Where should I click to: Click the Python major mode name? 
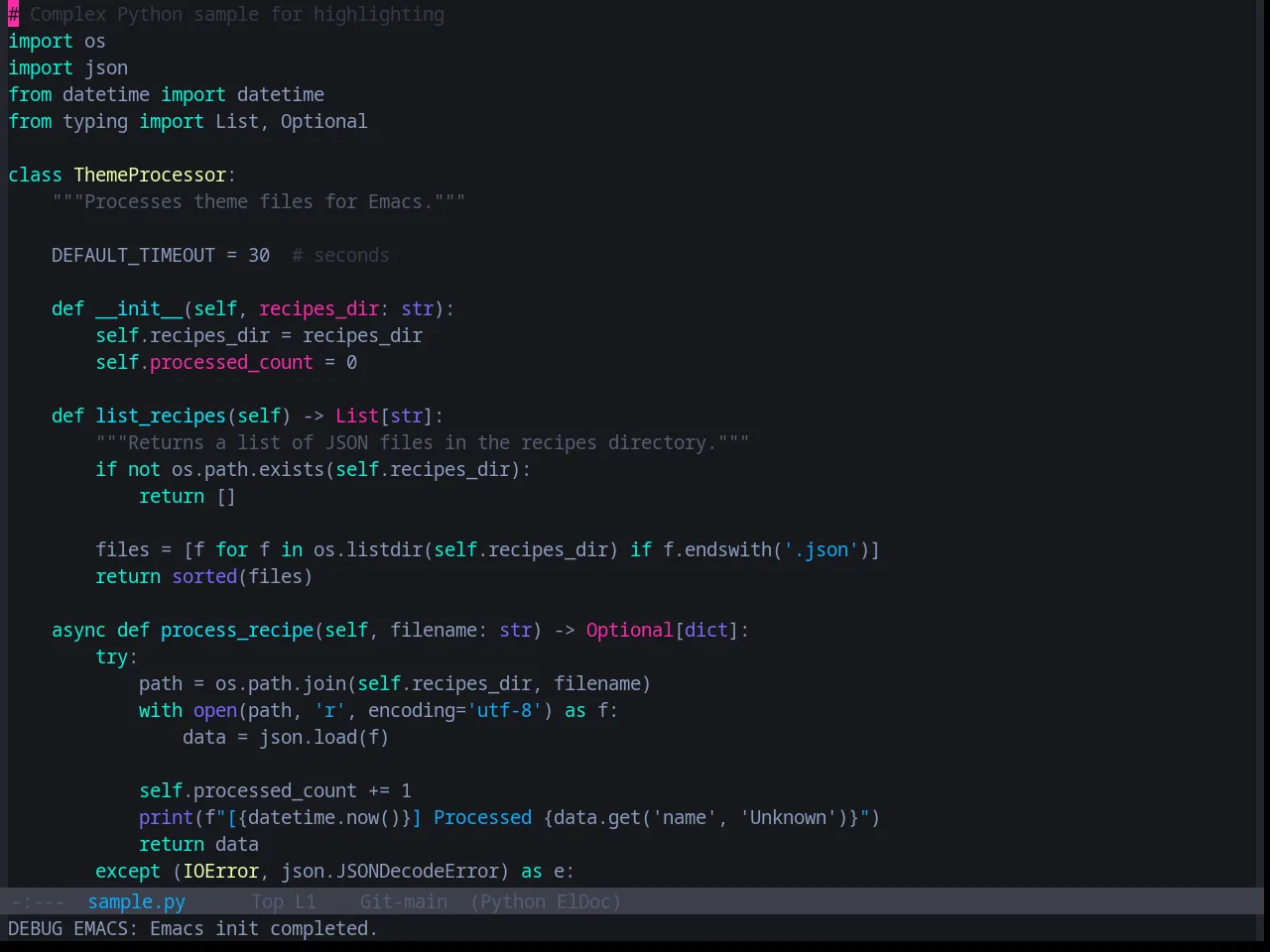pyautogui.click(x=513, y=901)
